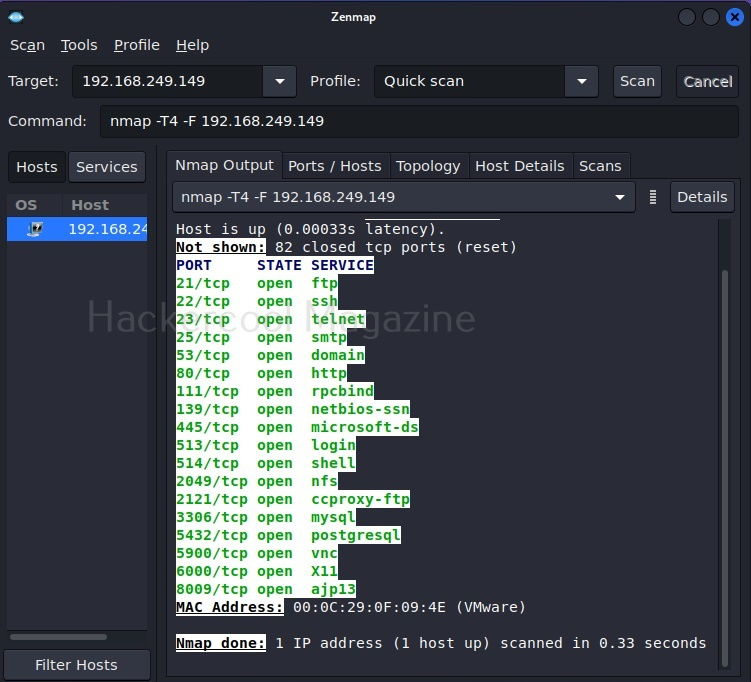Viewport: 751px width, 682px height.
Task: Click the shell service text
Action: pyautogui.click(x=333, y=464)
